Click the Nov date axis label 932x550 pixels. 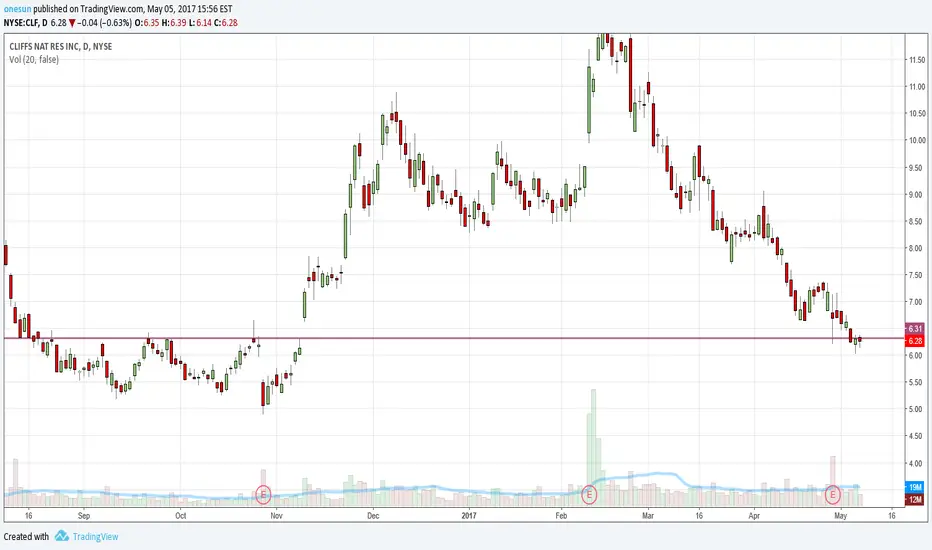276,516
